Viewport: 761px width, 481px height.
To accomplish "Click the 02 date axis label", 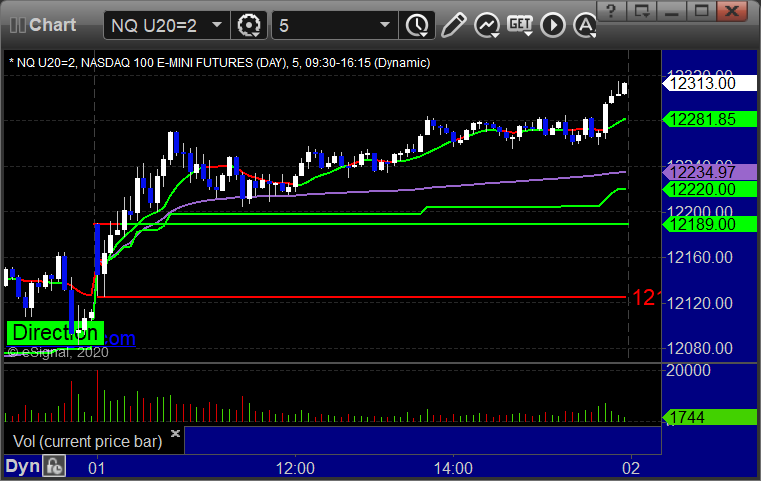I will point(631,468).
